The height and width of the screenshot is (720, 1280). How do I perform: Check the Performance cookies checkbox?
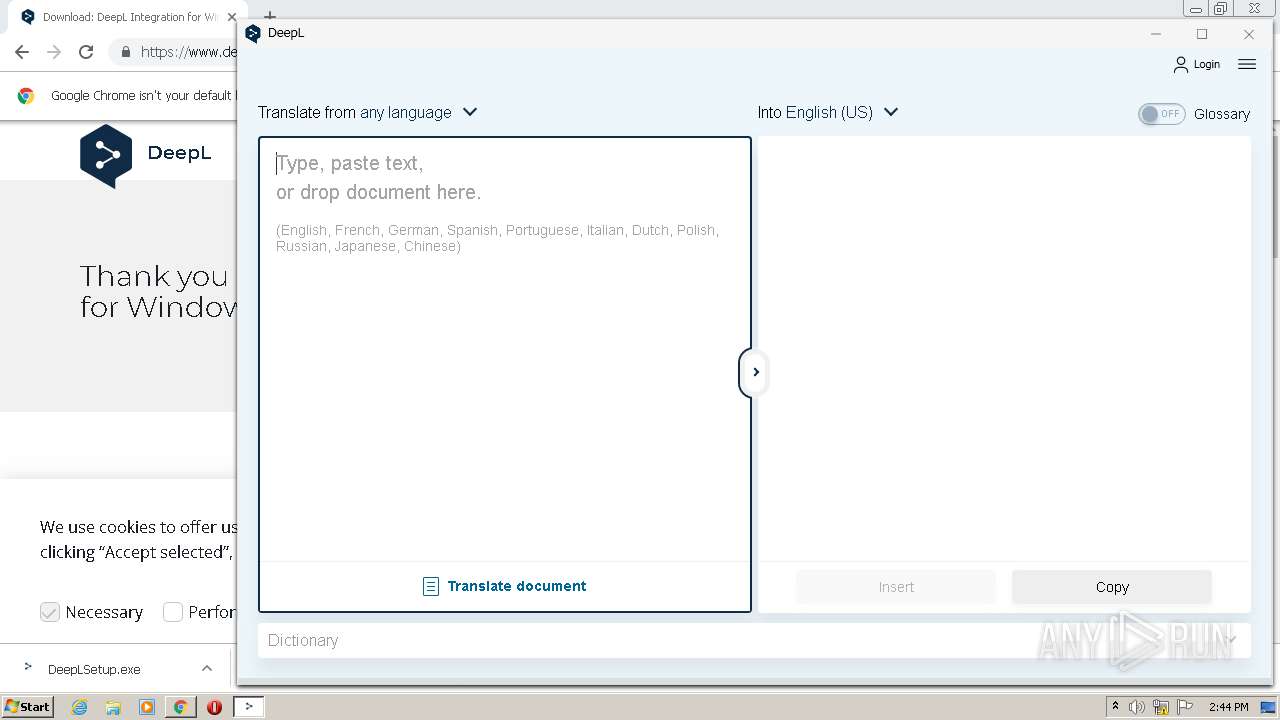click(x=173, y=612)
